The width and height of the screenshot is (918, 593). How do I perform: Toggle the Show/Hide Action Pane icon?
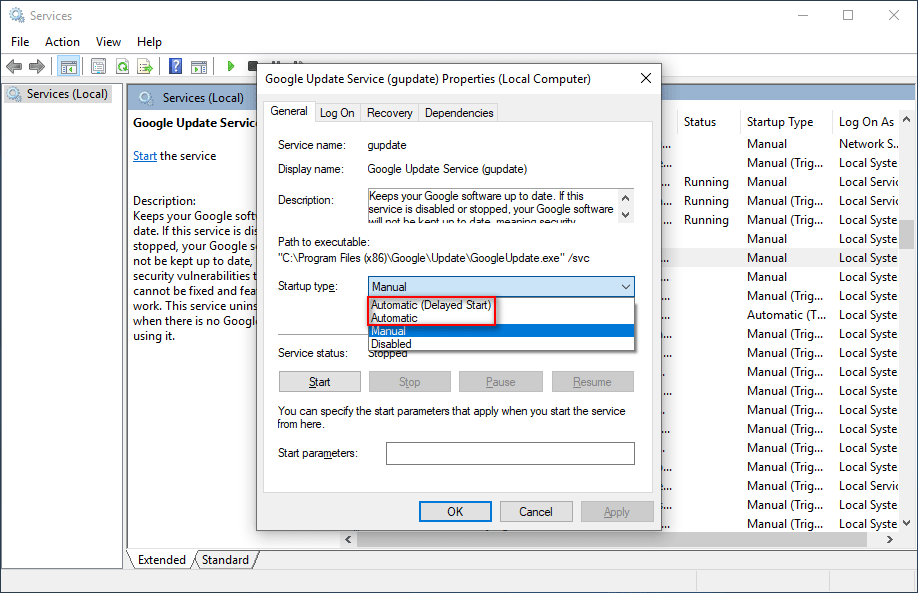click(x=199, y=67)
